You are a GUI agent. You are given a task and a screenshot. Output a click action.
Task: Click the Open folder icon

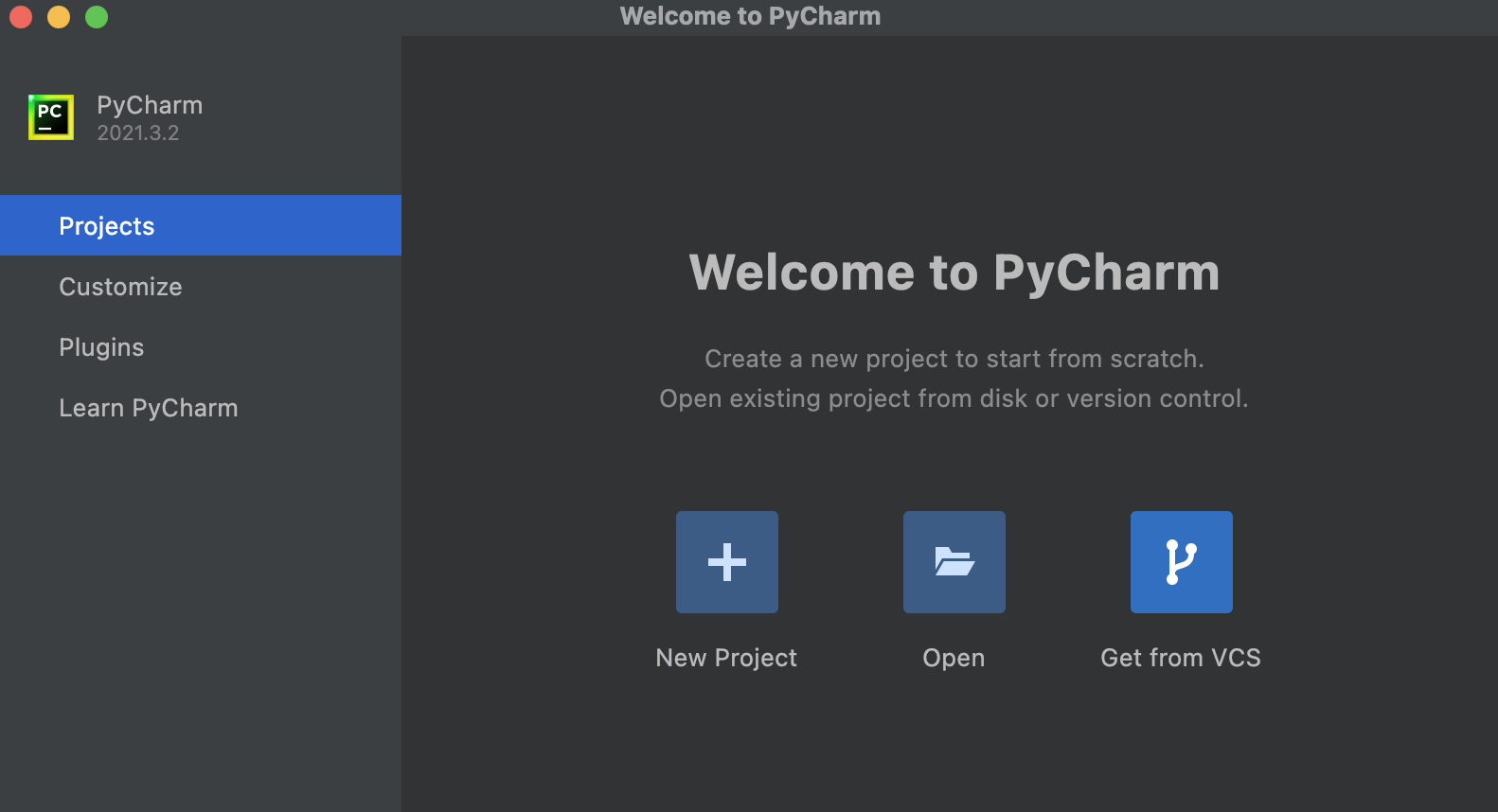coord(954,562)
